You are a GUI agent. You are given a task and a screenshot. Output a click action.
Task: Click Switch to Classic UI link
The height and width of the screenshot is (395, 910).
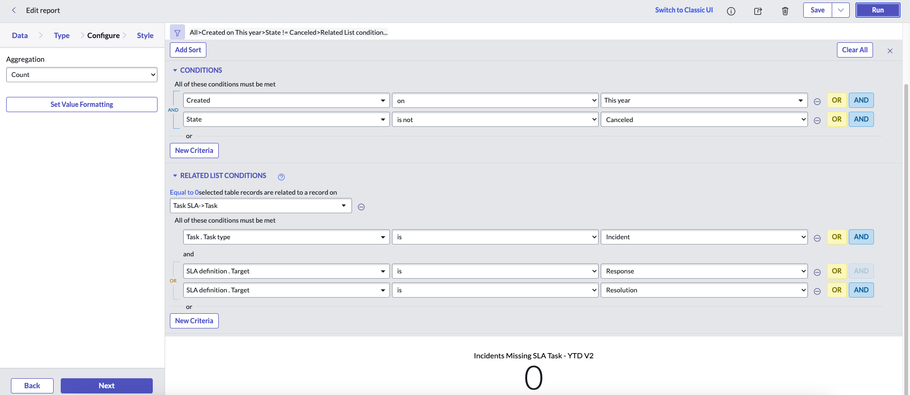[x=684, y=10]
